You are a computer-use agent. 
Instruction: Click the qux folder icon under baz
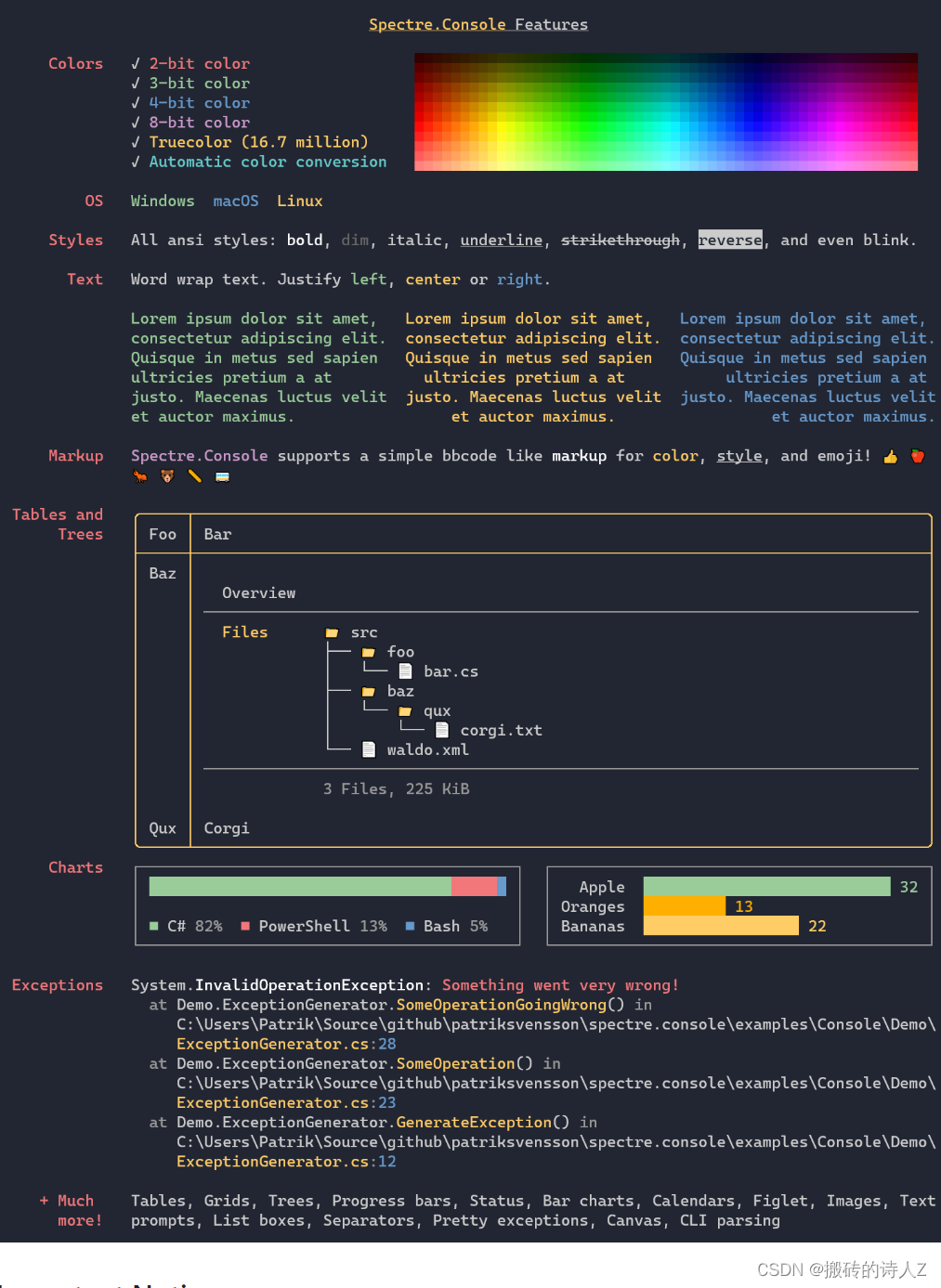[405, 711]
